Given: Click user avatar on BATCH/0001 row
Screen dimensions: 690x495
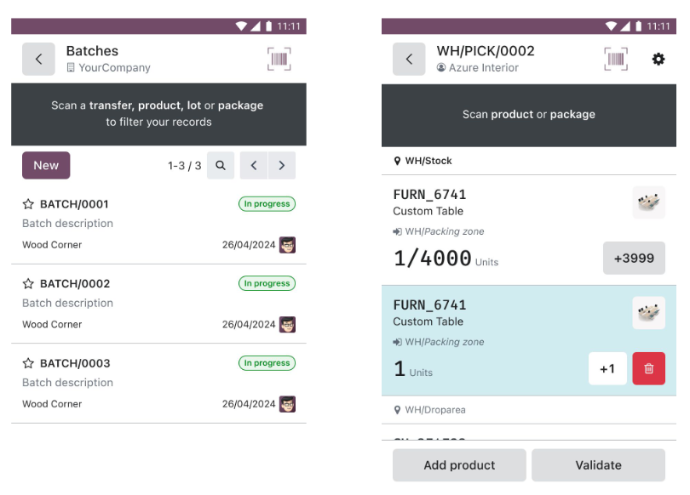Looking at the screenshot, I should (x=288, y=245).
